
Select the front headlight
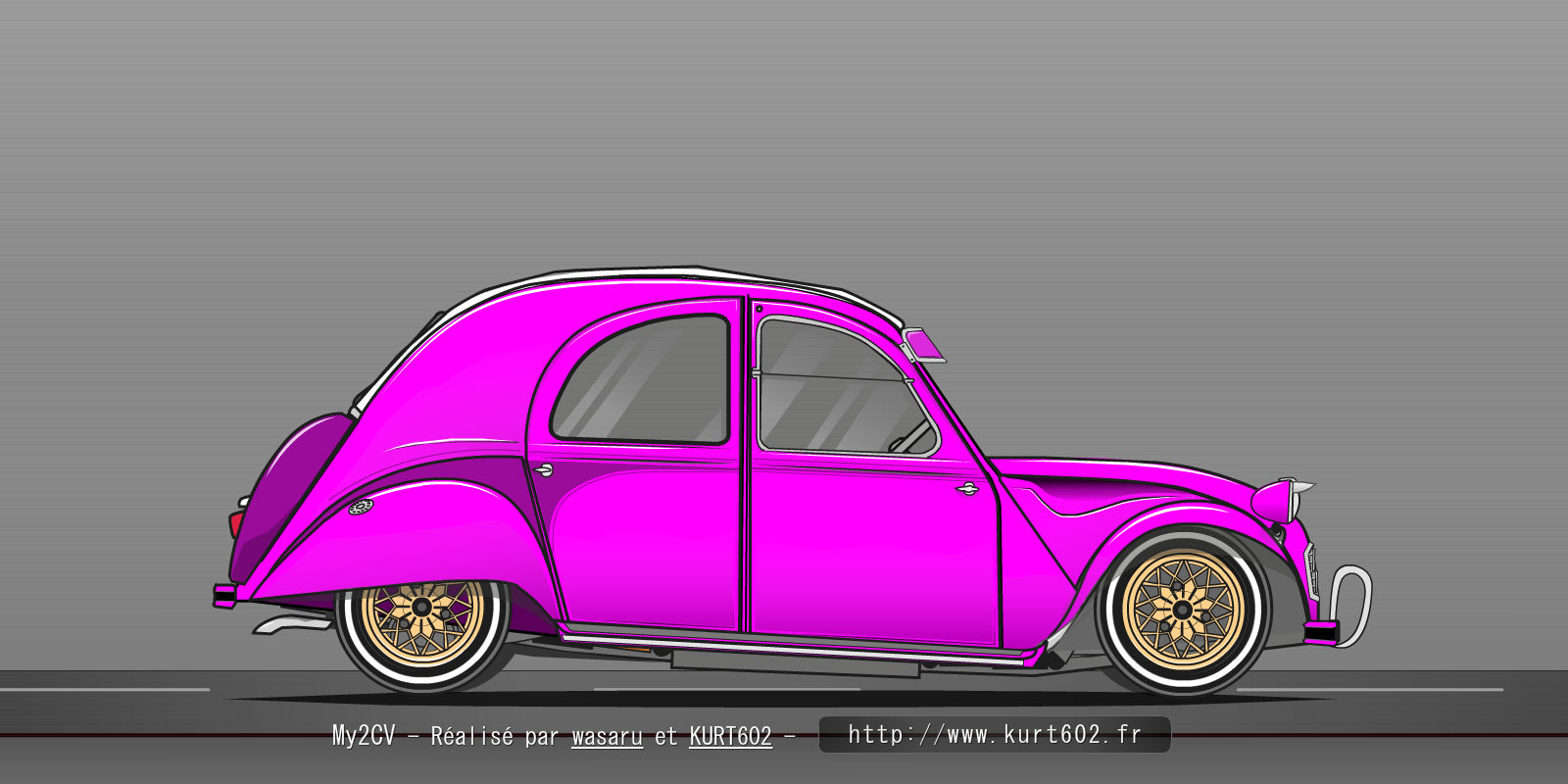(x=1282, y=500)
